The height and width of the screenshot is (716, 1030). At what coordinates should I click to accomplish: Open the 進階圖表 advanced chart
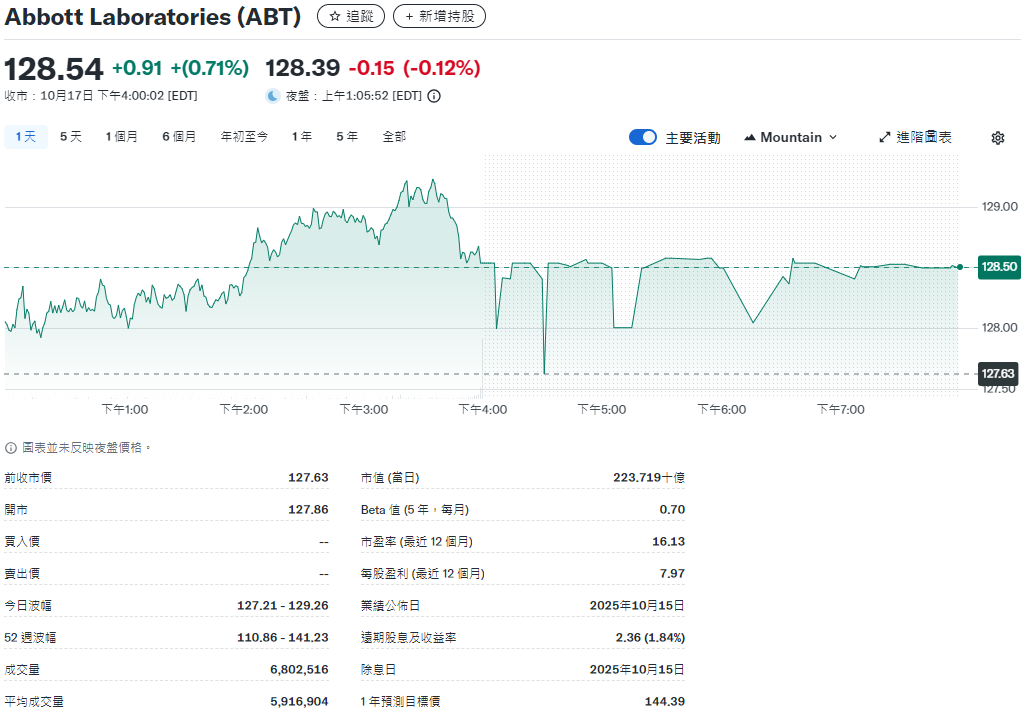tap(915, 137)
